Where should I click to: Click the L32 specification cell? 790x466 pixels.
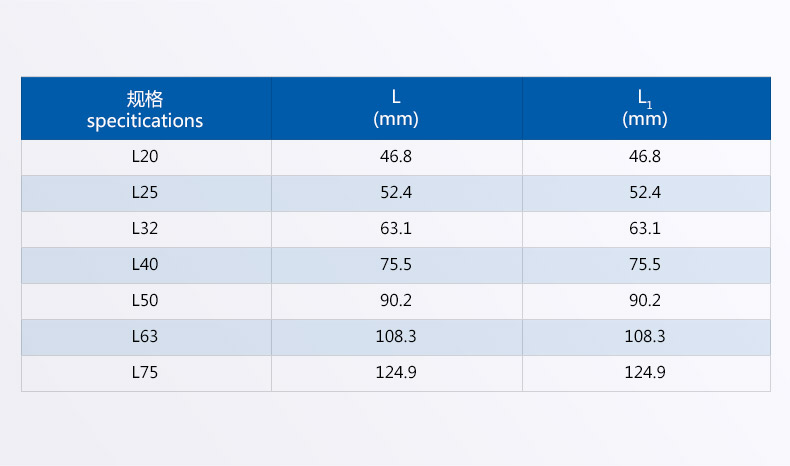145,229
